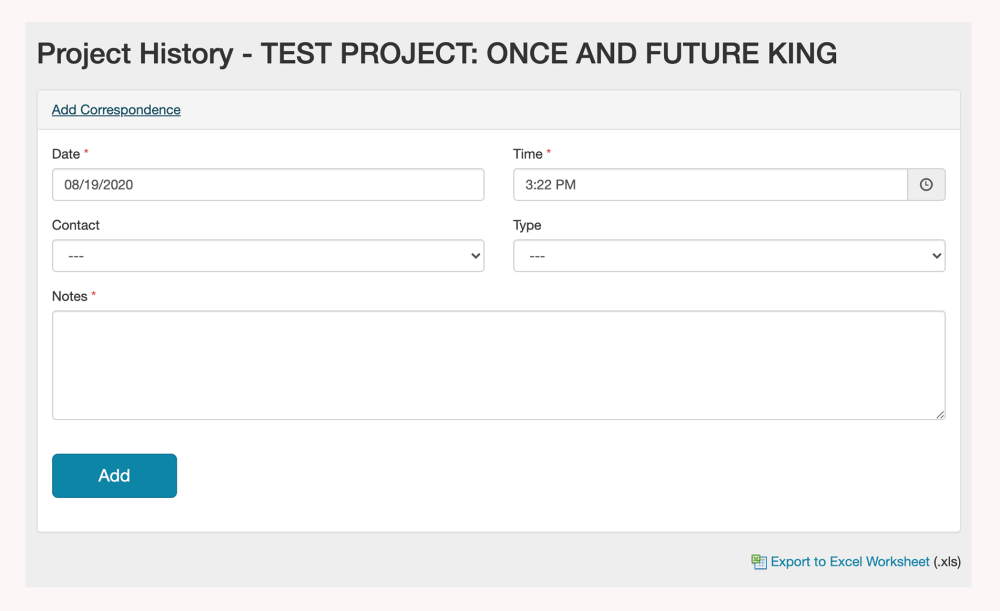The height and width of the screenshot is (611, 1000).
Task: Open the time picker clock icon
Action: click(926, 185)
